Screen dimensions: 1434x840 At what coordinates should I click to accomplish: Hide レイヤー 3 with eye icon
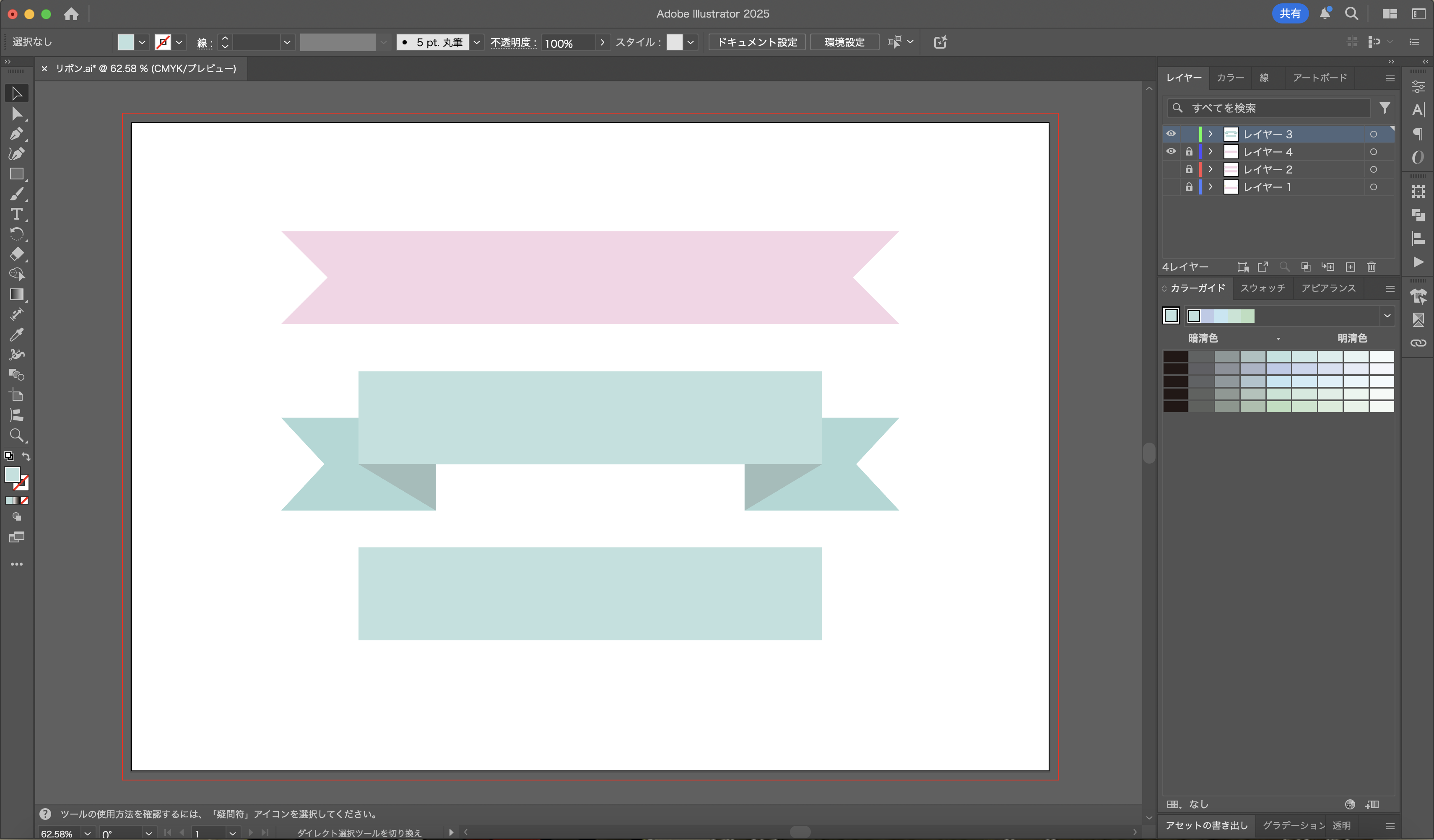click(x=1171, y=134)
